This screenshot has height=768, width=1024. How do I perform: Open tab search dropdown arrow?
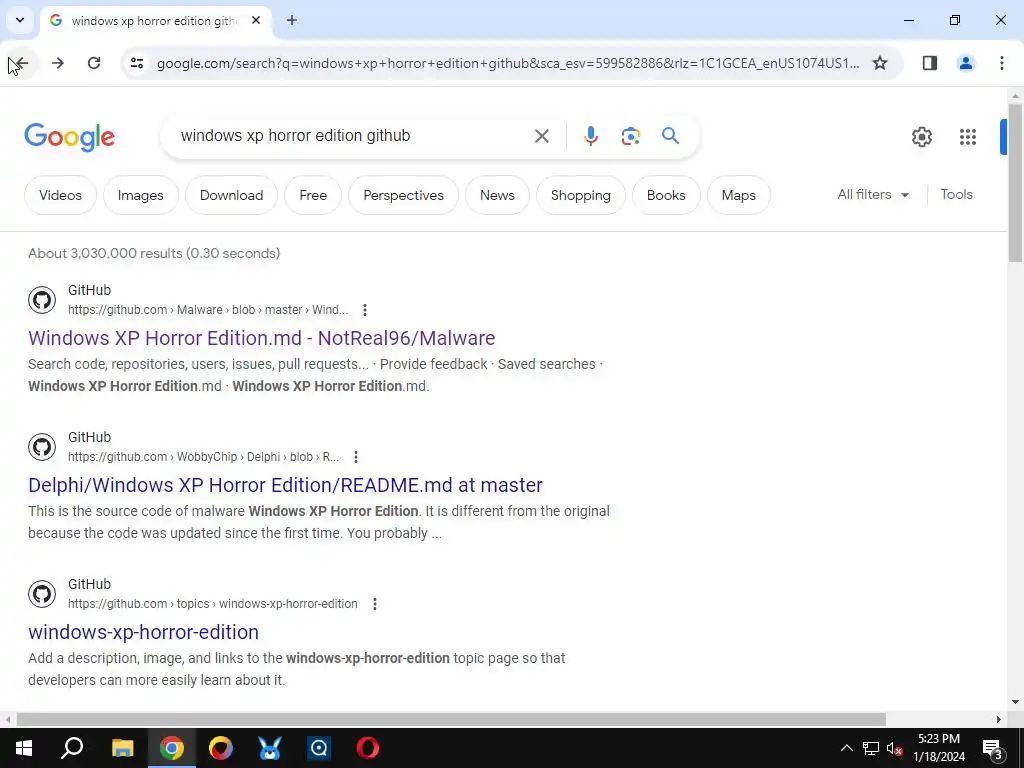pyautogui.click(x=20, y=20)
